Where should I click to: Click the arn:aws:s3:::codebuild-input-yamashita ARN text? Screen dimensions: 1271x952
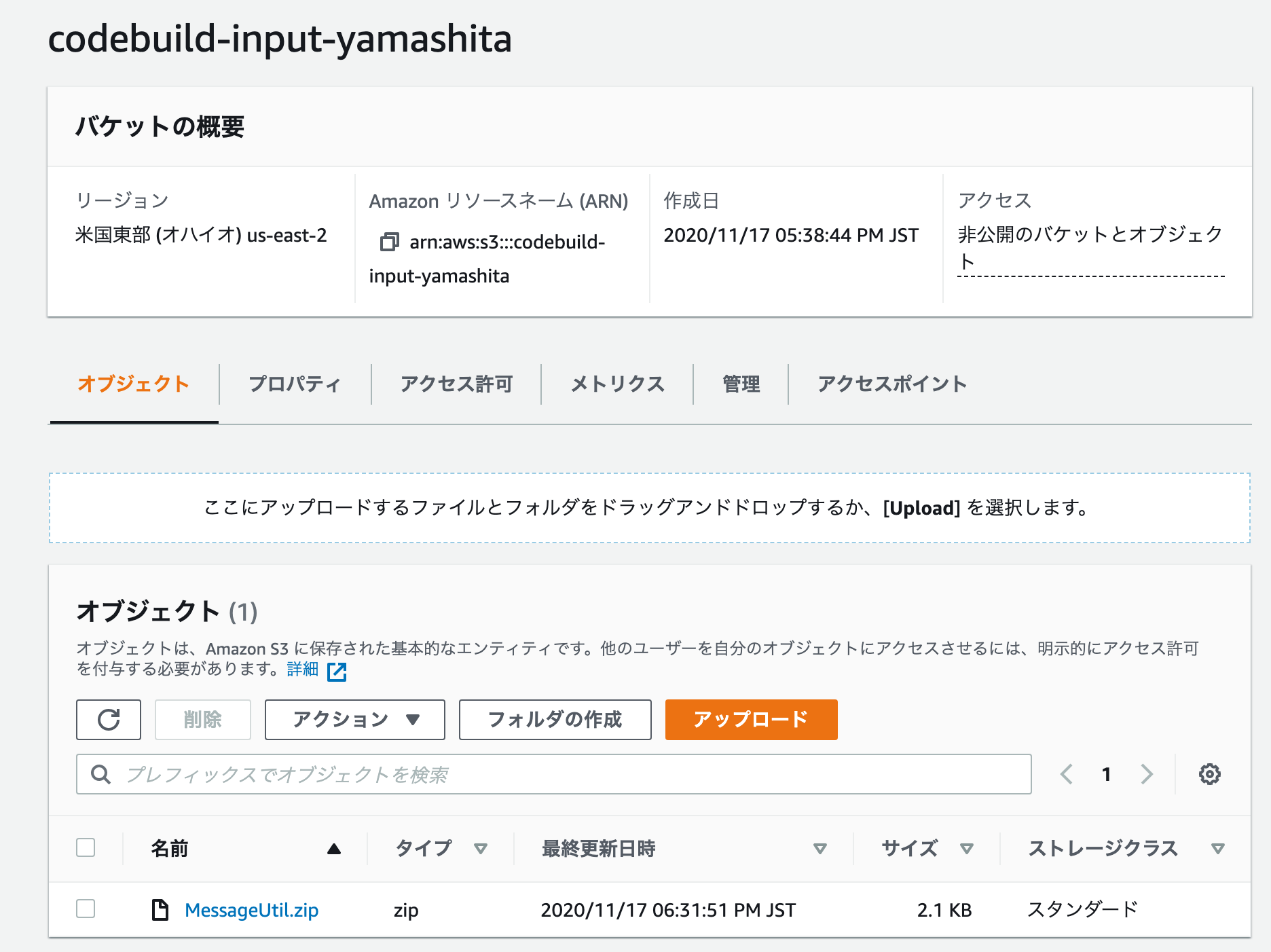point(487,259)
